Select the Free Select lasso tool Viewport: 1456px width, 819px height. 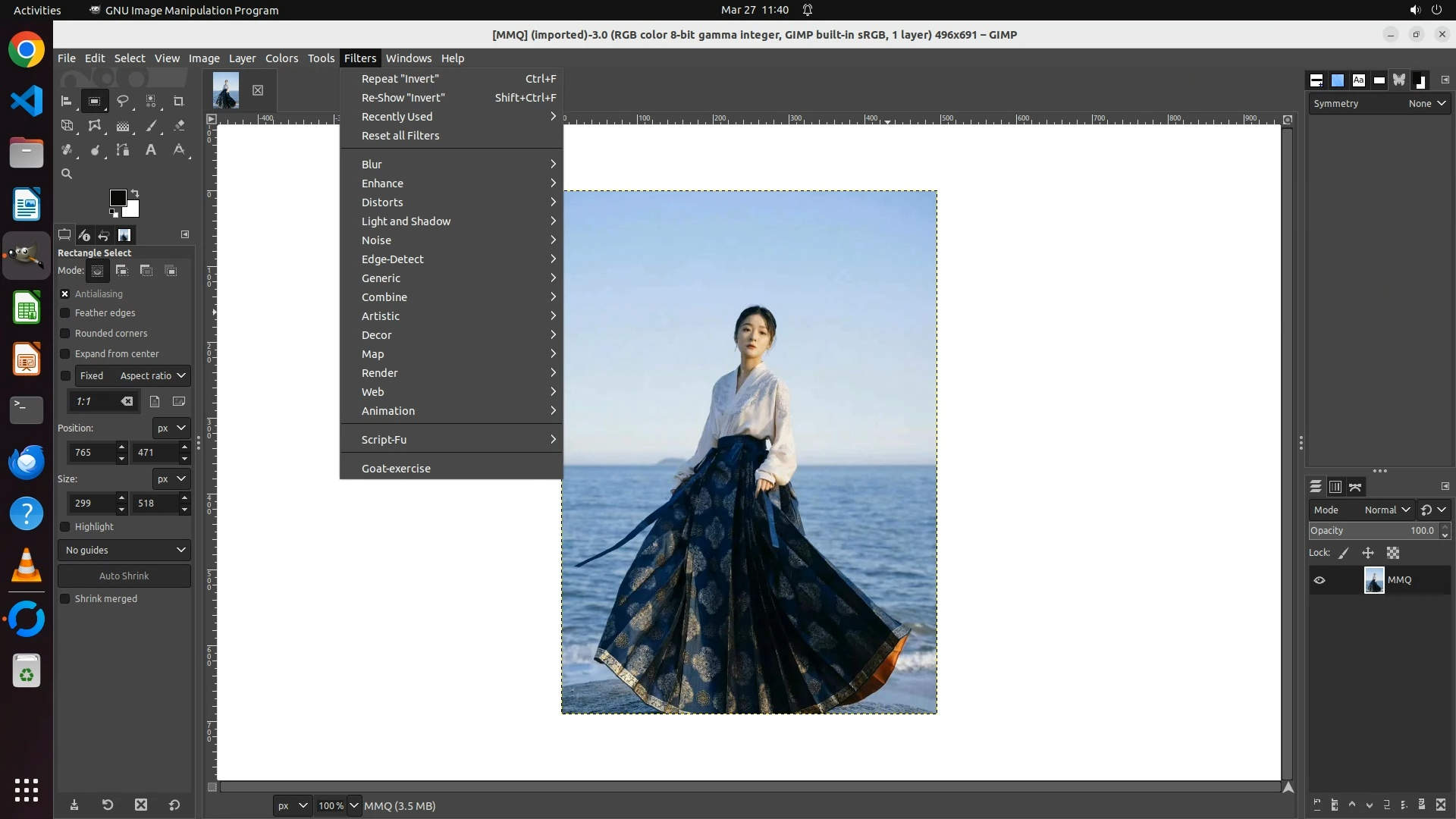pyautogui.click(x=122, y=101)
